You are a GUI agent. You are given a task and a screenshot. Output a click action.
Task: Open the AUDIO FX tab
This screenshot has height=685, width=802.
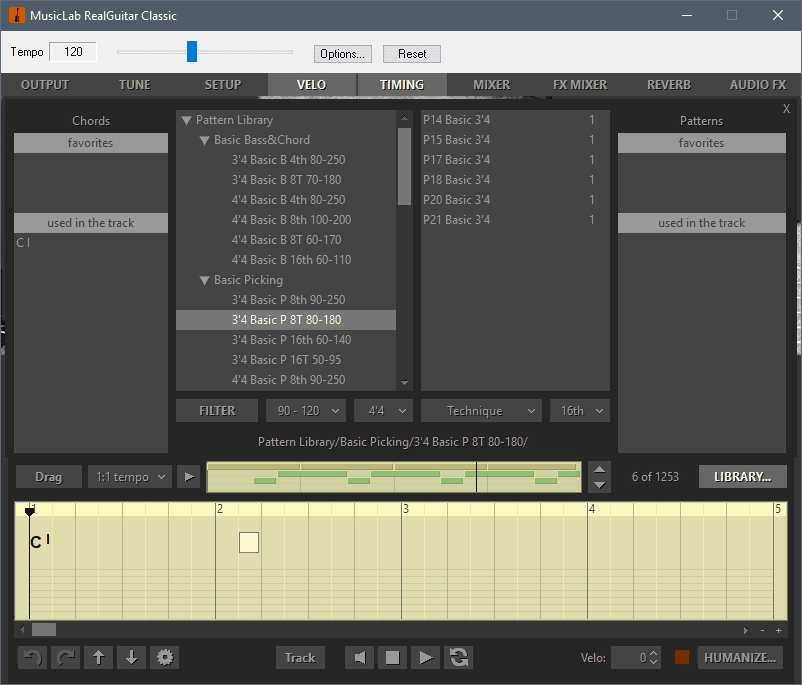click(758, 84)
